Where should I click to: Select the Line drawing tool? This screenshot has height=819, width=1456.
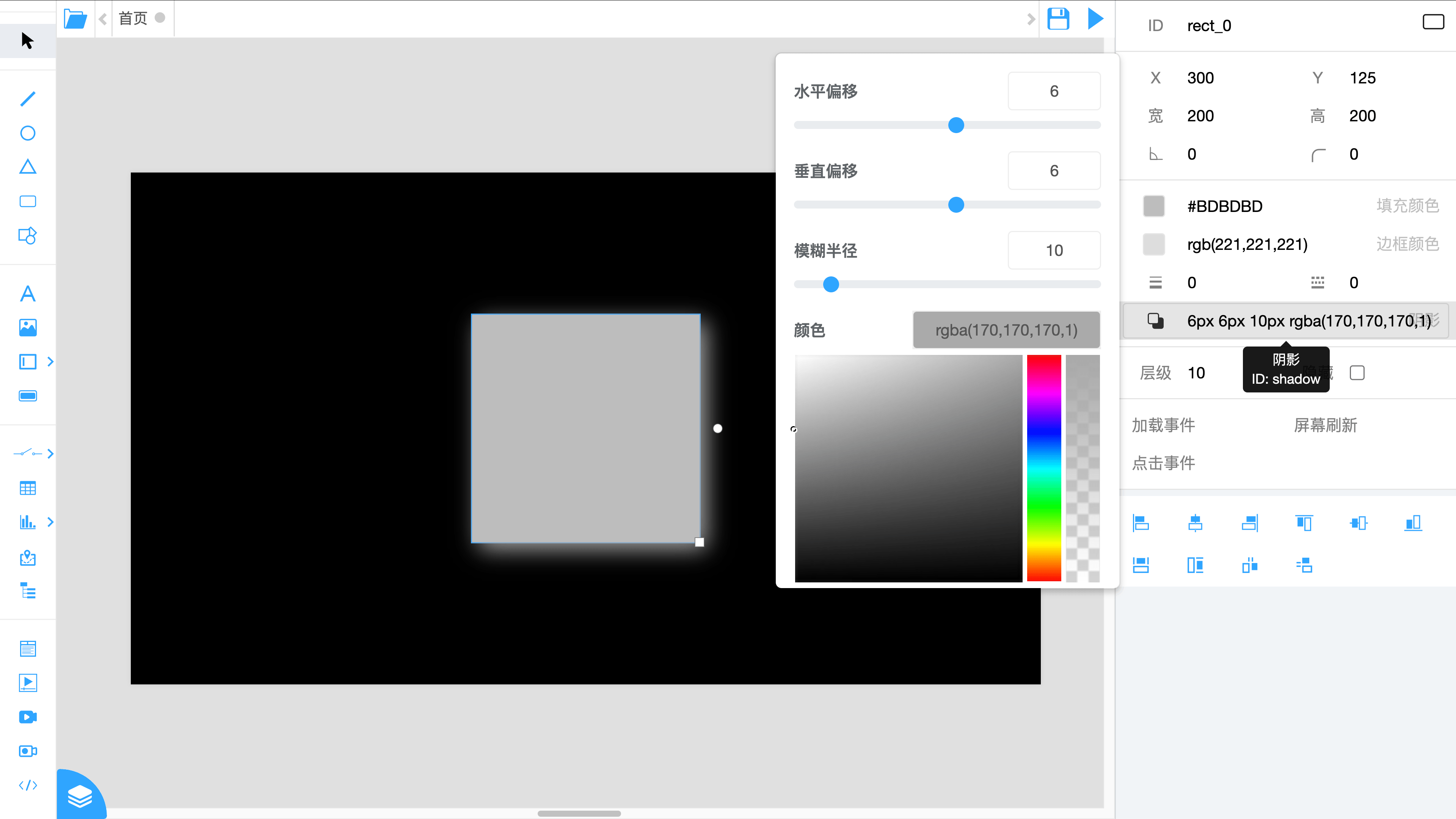click(x=28, y=99)
